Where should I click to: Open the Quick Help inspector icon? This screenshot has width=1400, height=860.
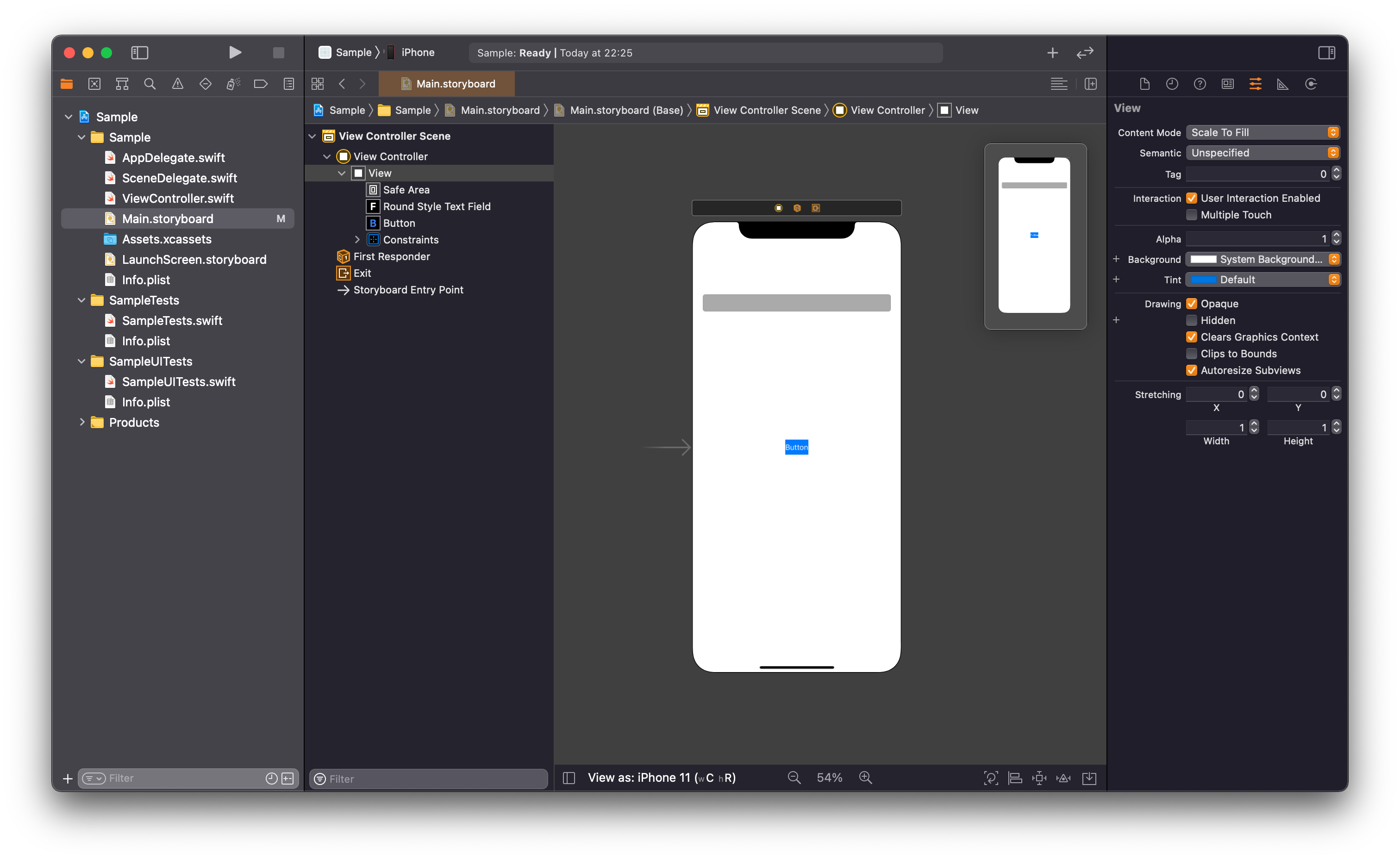click(x=1200, y=84)
